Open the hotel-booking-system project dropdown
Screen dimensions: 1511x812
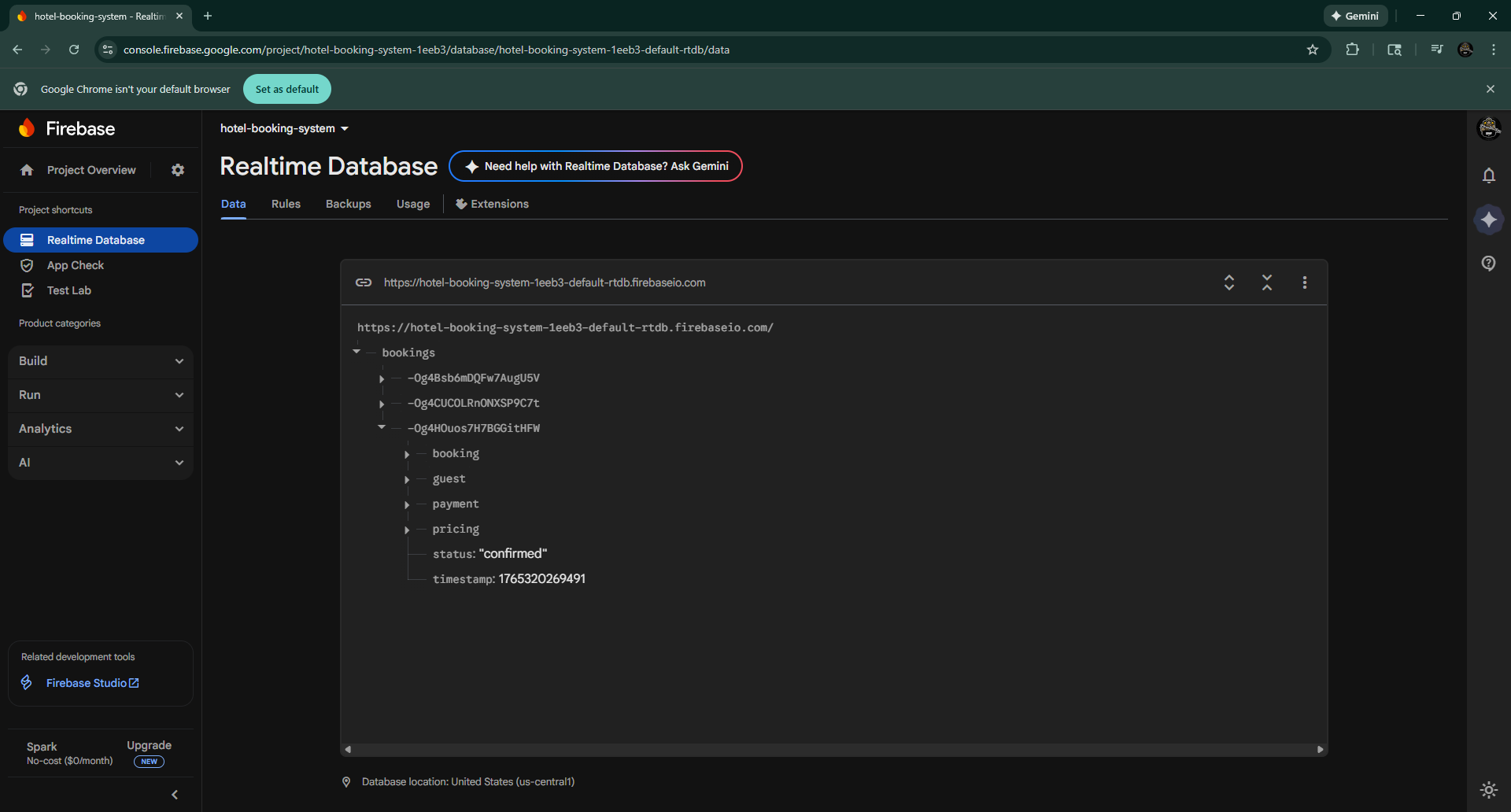click(x=284, y=128)
